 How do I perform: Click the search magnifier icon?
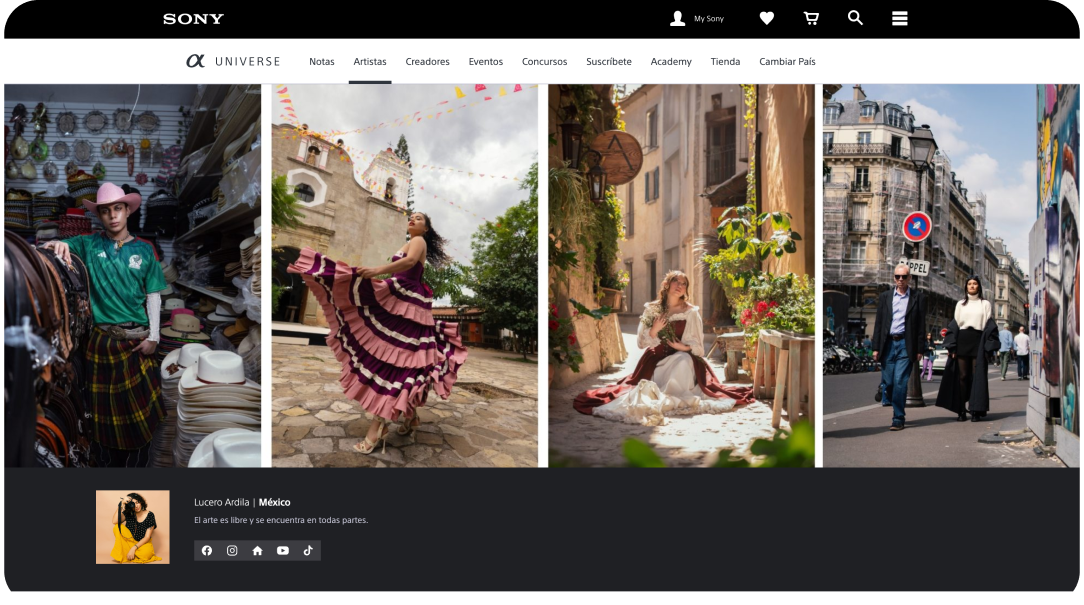tap(855, 18)
